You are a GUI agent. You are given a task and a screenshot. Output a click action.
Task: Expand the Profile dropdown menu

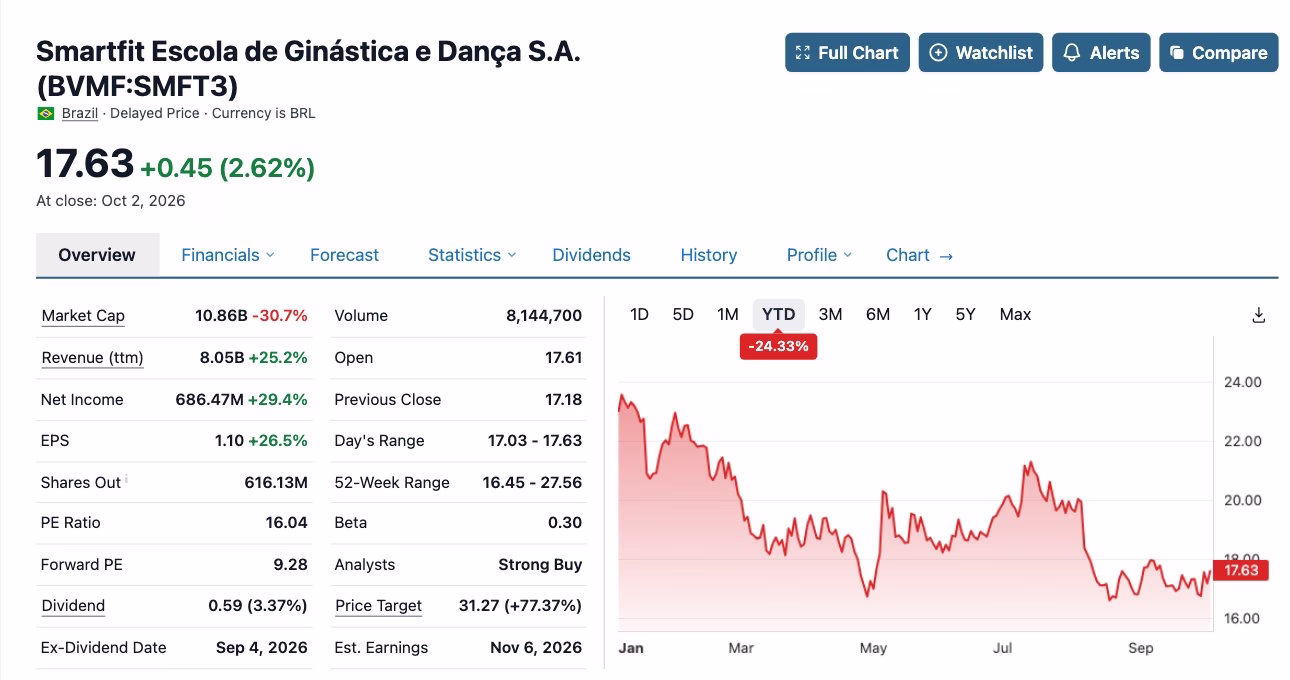[819, 255]
